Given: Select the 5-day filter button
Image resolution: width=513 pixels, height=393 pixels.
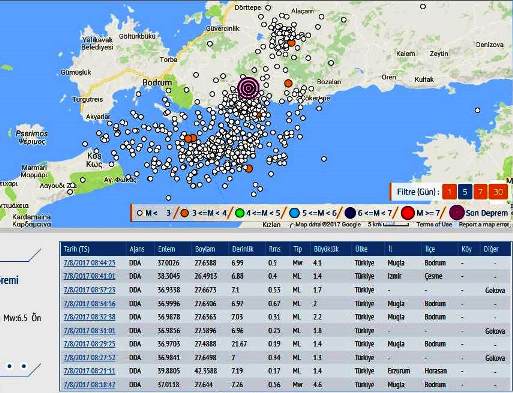Looking at the screenshot, I should coord(465,192).
